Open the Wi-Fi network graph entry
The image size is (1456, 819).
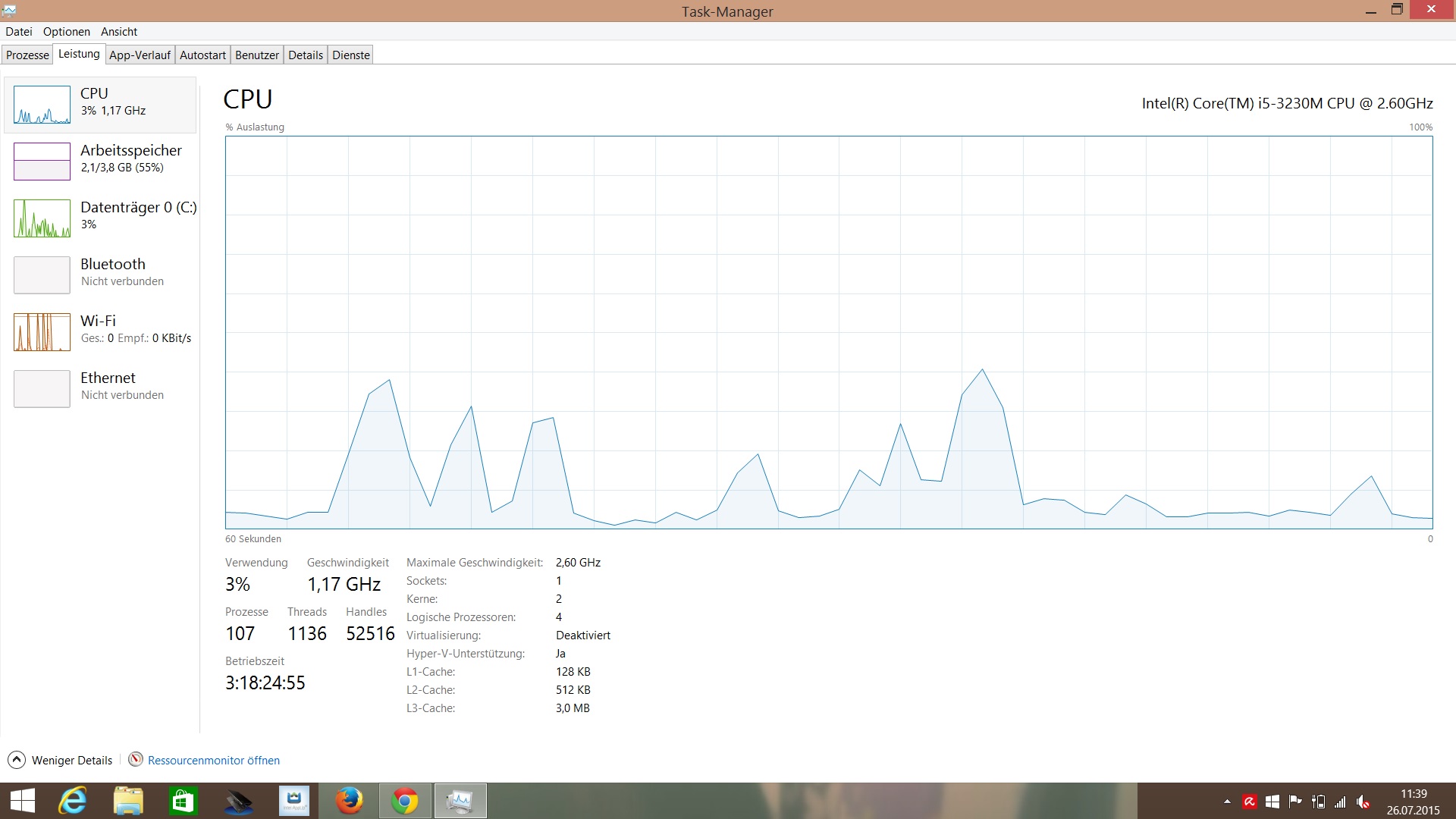click(x=42, y=332)
